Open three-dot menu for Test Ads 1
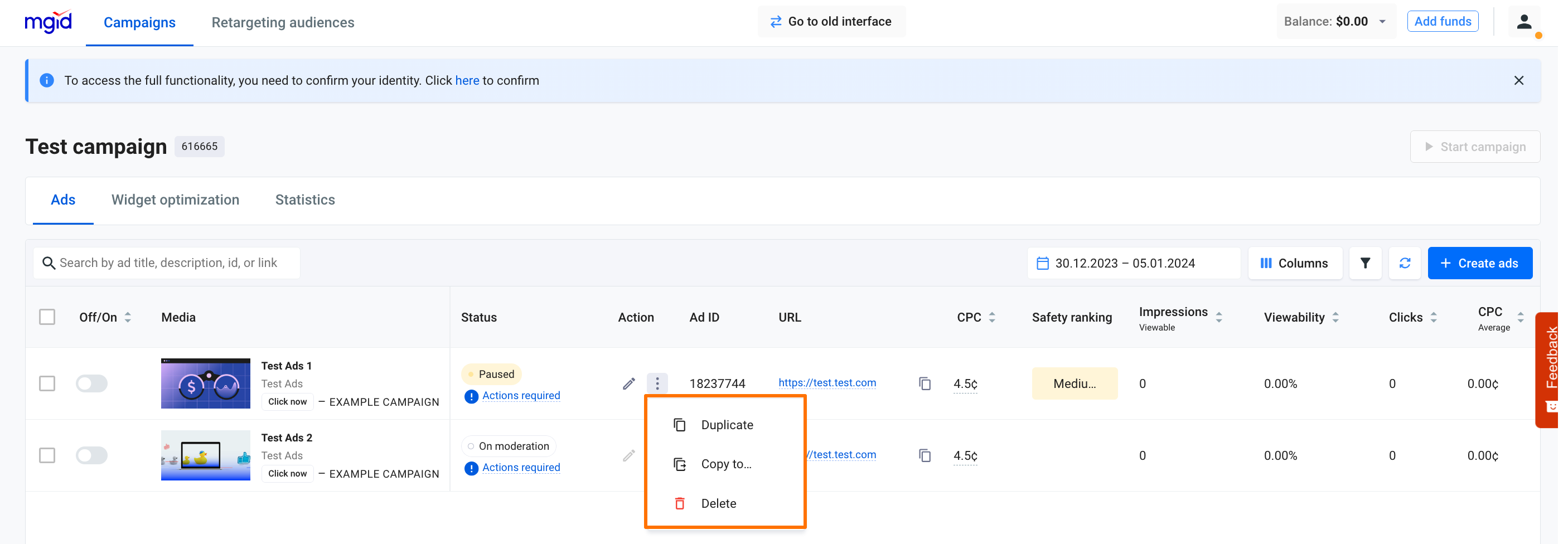This screenshot has width=1568, height=544. click(657, 383)
